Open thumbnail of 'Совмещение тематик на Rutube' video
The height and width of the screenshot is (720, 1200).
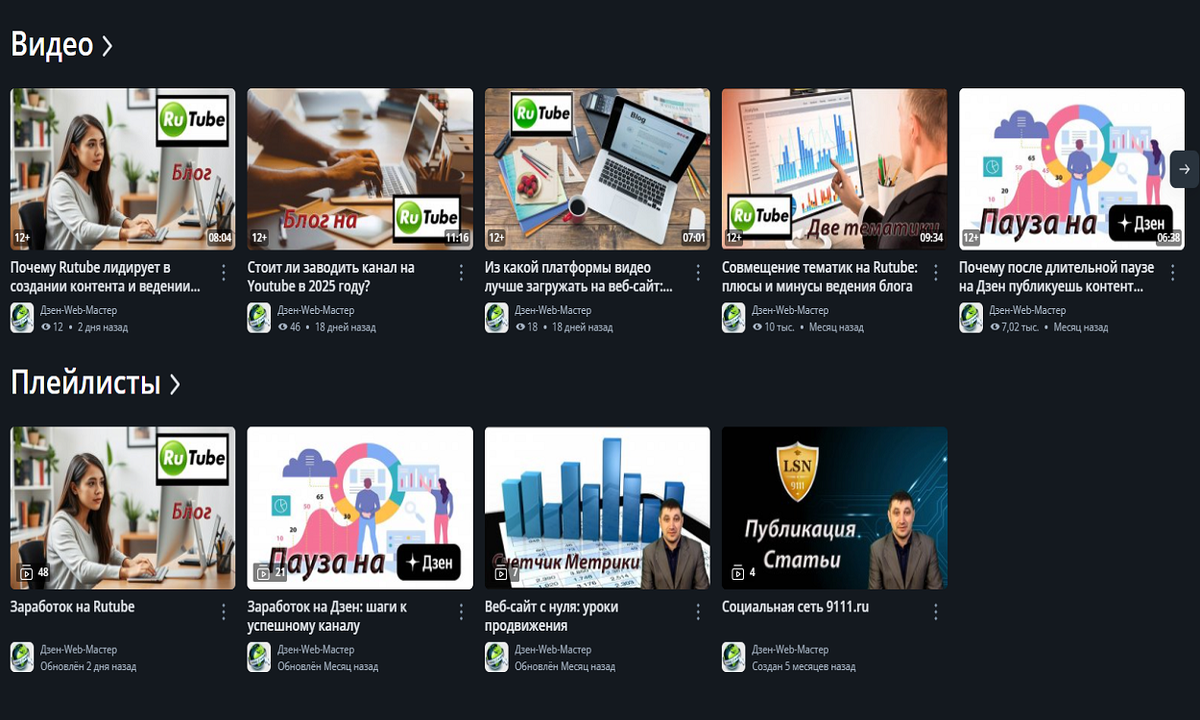(834, 169)
